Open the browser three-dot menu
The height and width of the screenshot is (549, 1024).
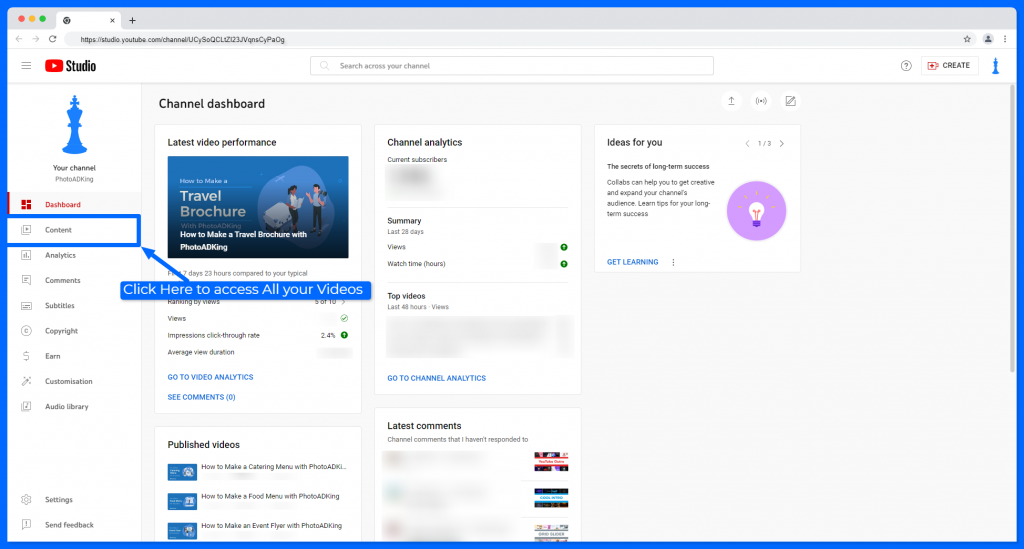1005,39
